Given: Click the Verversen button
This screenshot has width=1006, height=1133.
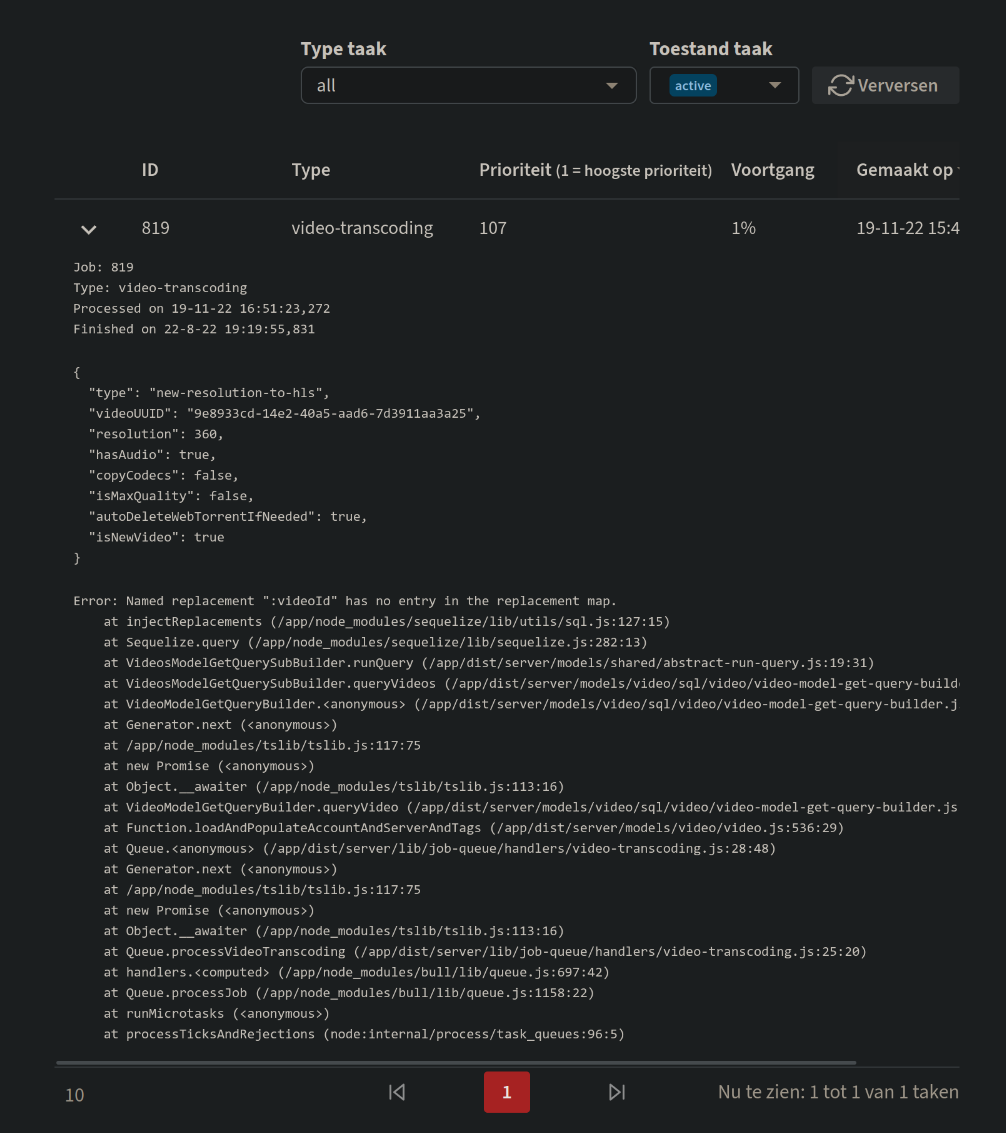Looking at the screenshot, I should (x=885, y=85).
